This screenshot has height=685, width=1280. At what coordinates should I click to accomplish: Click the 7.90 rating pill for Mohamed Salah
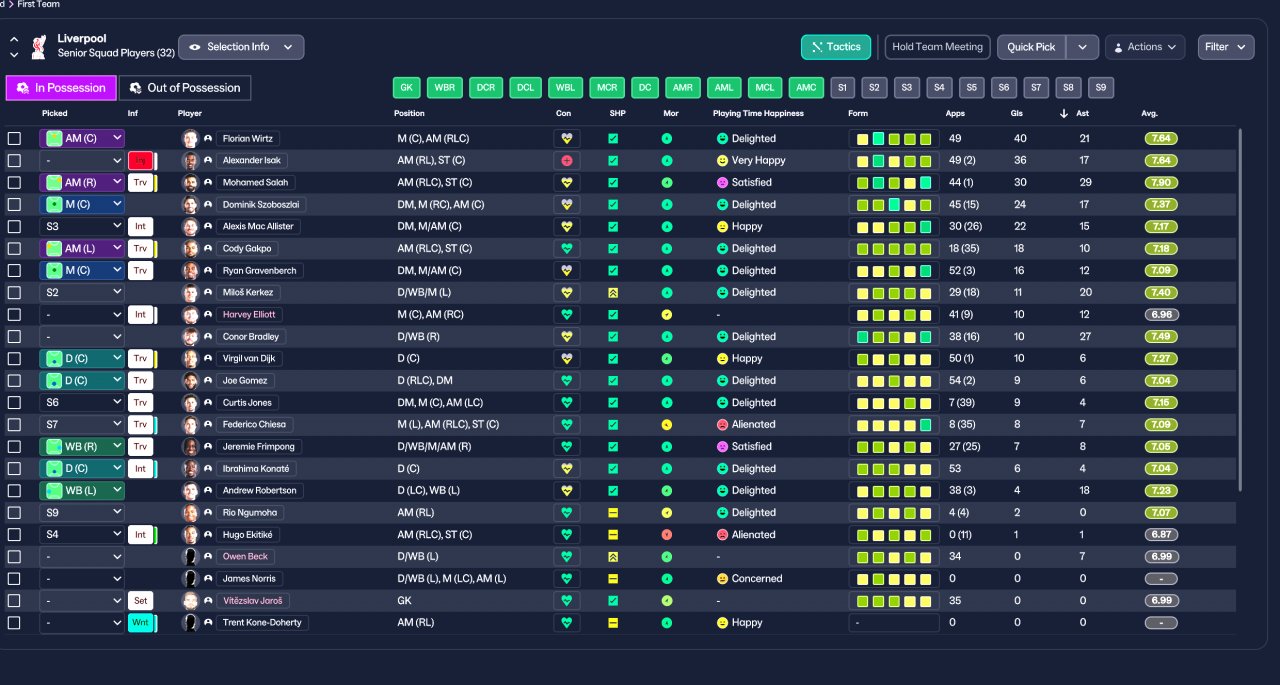(1161, 182)
